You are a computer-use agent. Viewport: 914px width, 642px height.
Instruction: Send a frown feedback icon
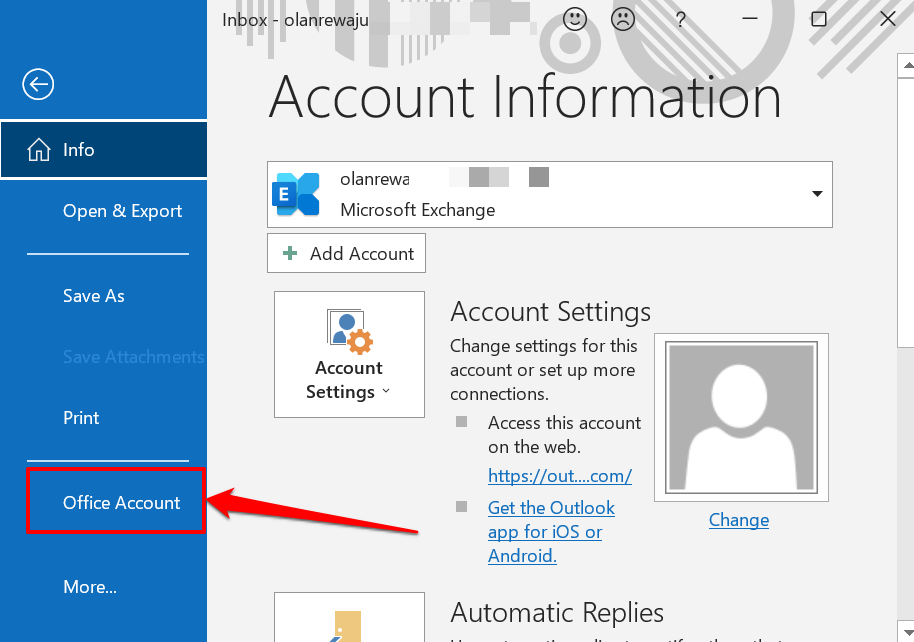pyautogui.click(x=623, y=19)
